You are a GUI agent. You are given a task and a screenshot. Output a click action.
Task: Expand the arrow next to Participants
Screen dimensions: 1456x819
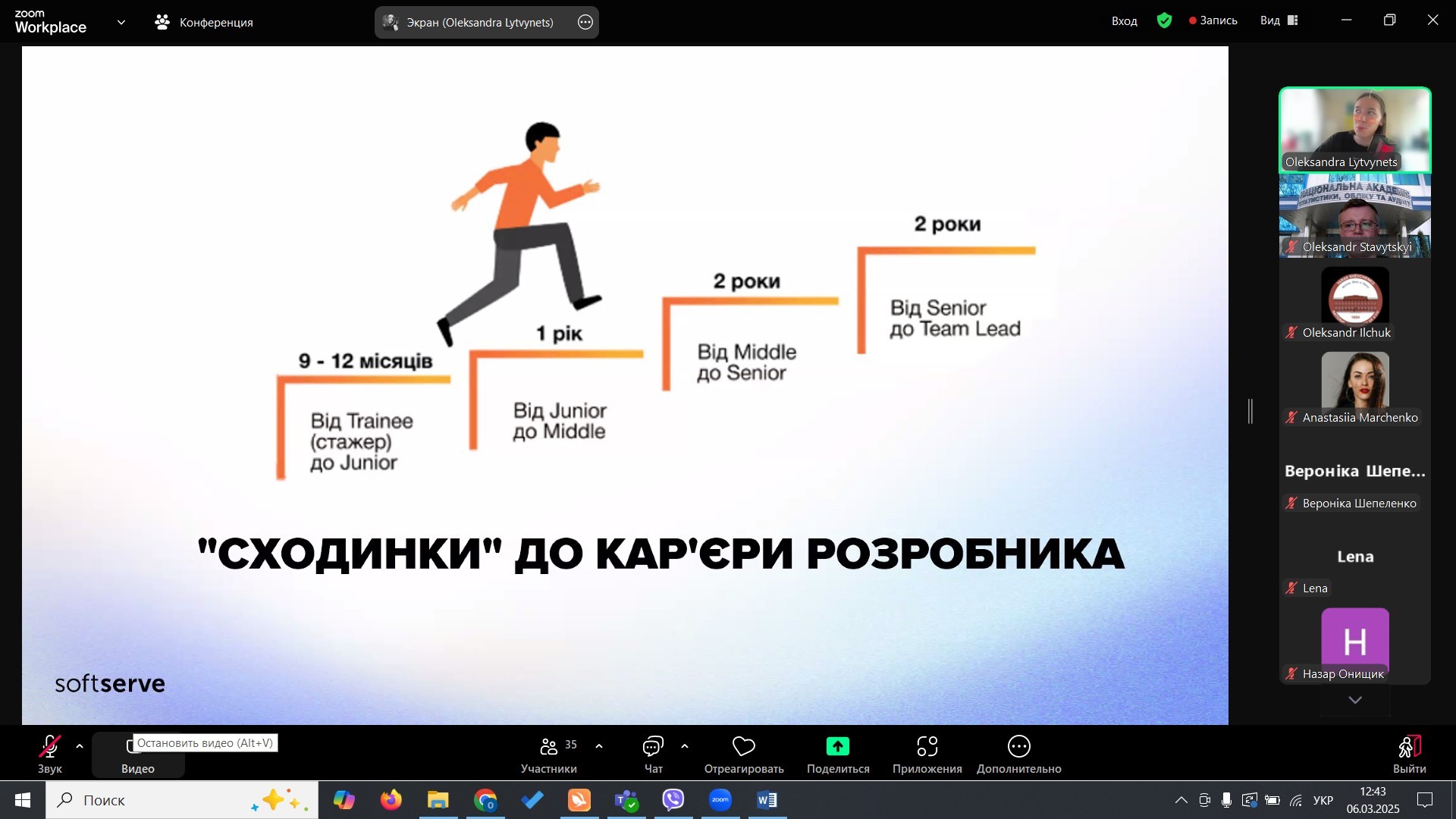(599, 747)
